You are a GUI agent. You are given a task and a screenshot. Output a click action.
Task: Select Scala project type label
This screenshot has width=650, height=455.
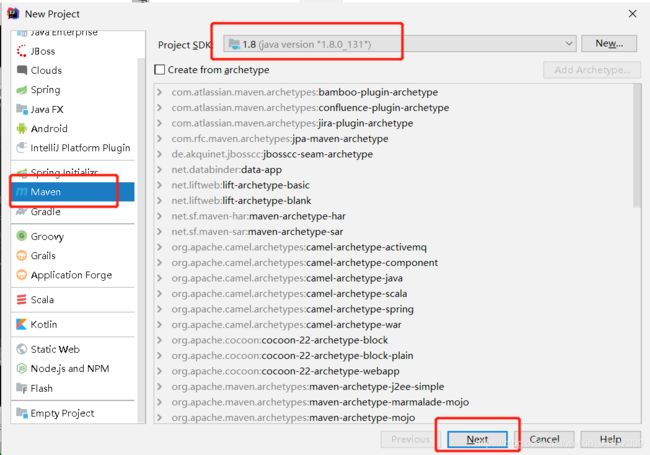tap(42, 300)
